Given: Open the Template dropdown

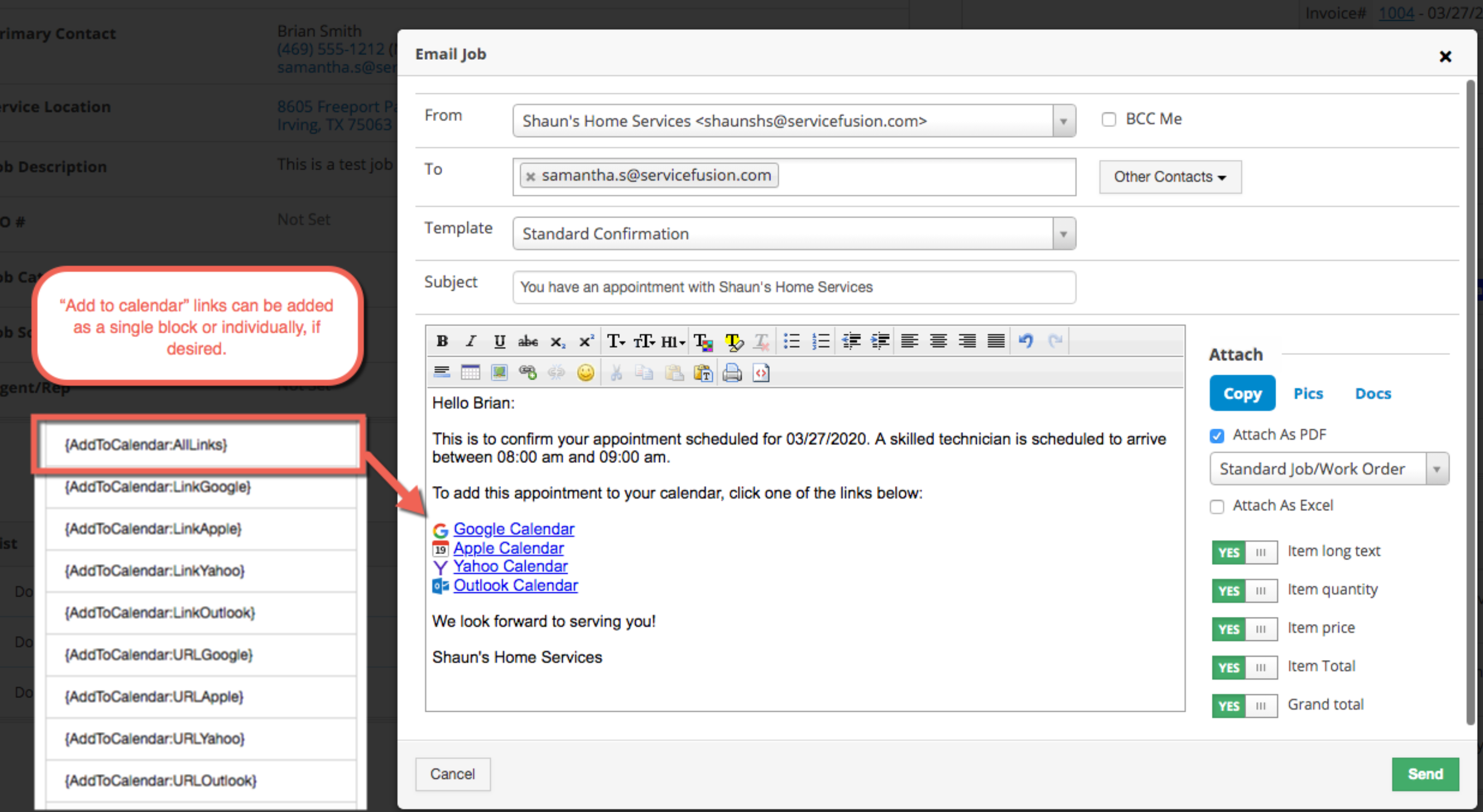Looking at the screenshot, I should [x=1063, y=234].
